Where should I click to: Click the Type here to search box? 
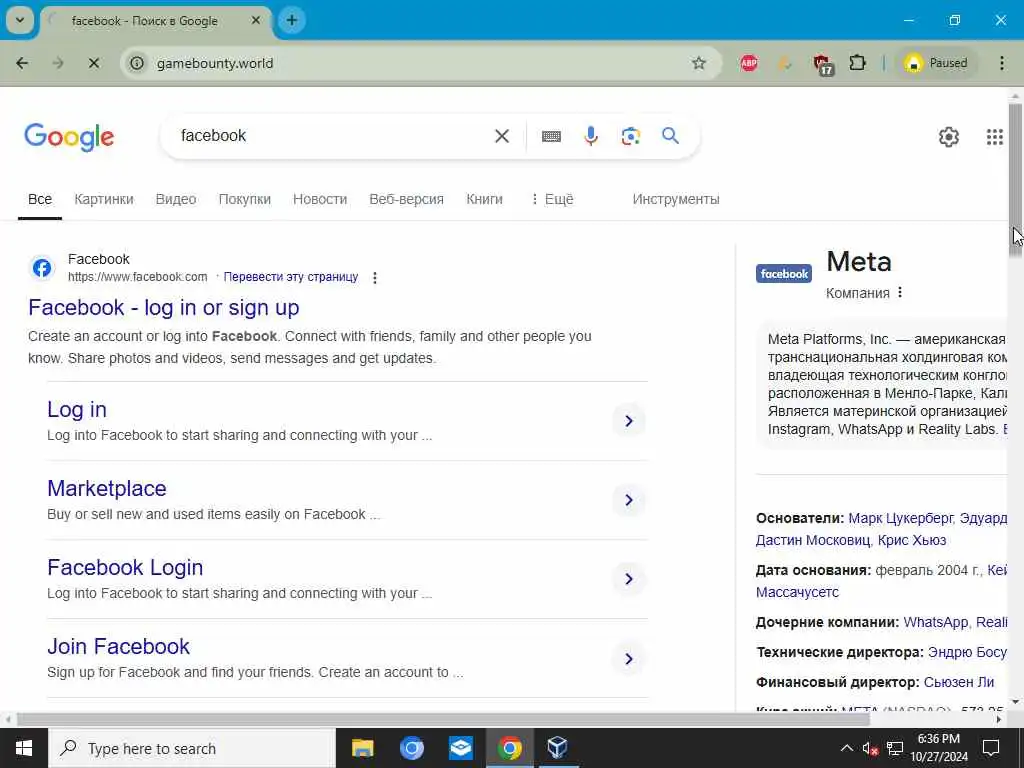point(192,748)
